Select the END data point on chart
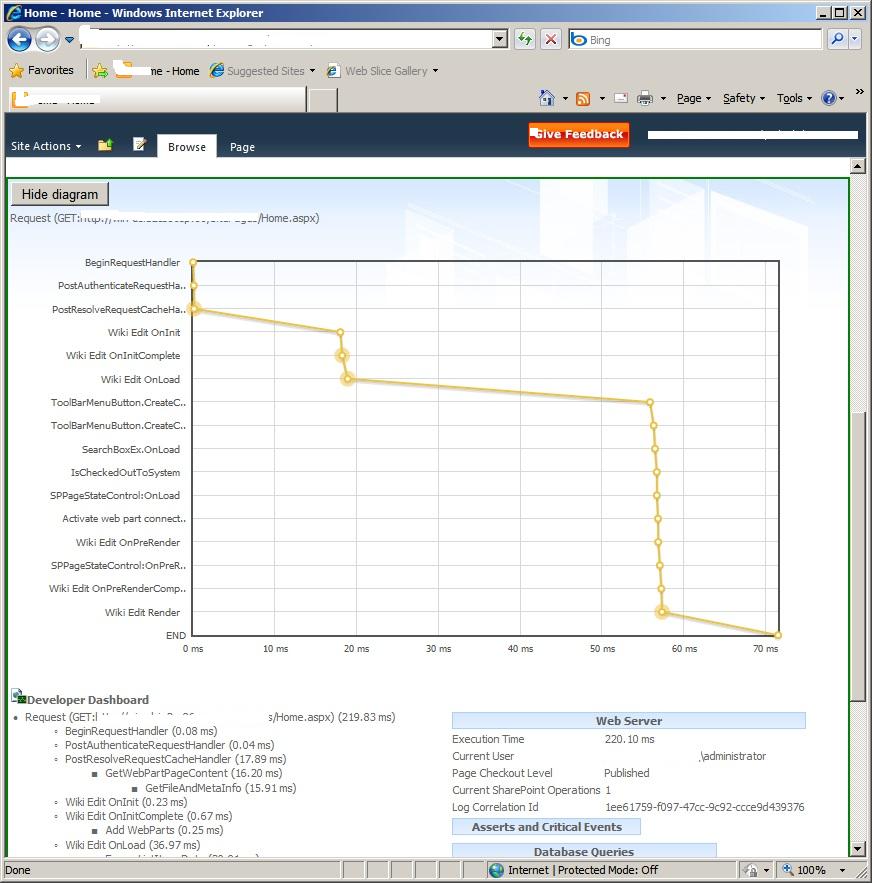The width and height of the screenshot is (872, 883). coord(778,635)
